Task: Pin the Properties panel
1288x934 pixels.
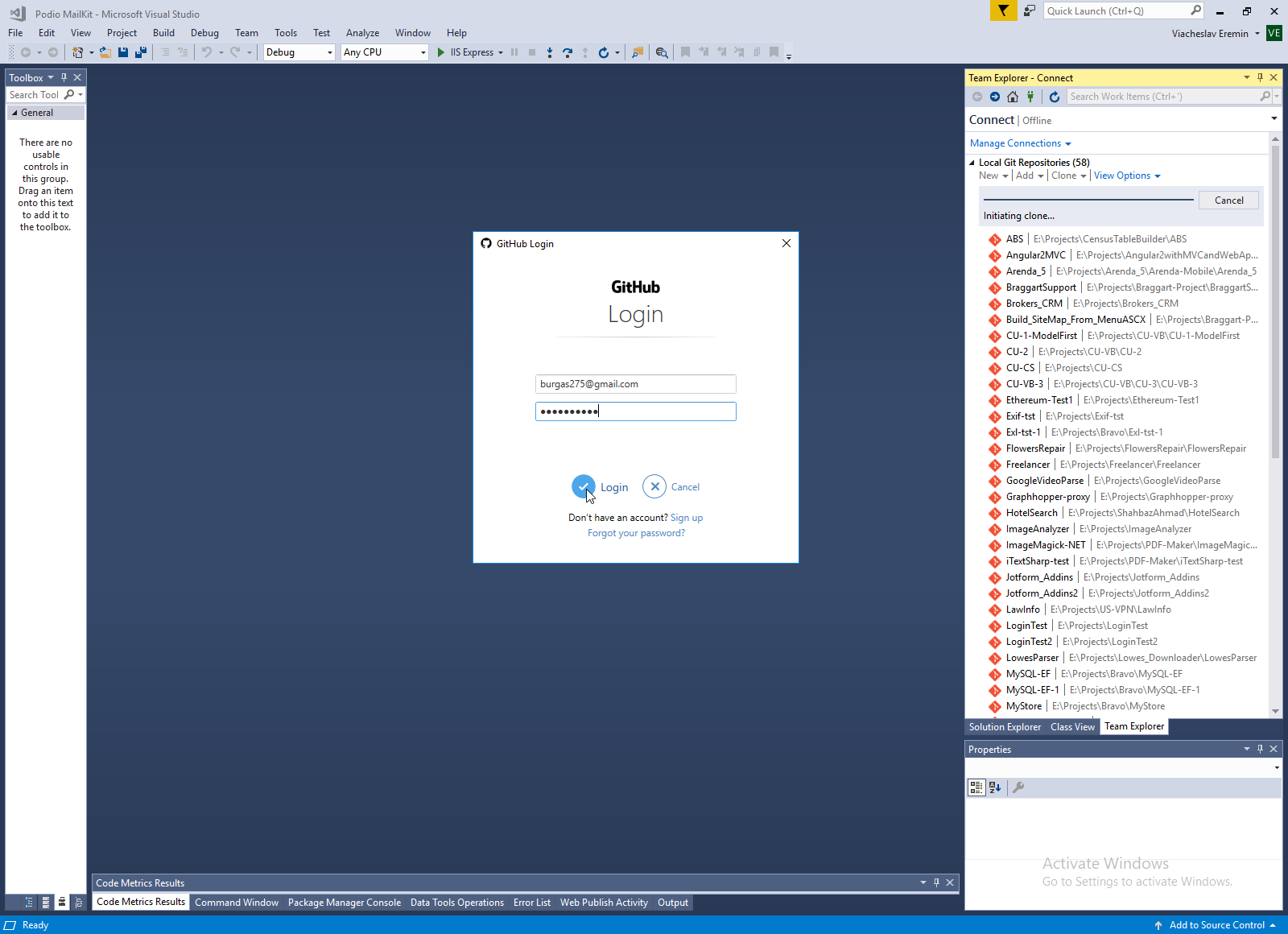Action: click(x=1260, y=749)
